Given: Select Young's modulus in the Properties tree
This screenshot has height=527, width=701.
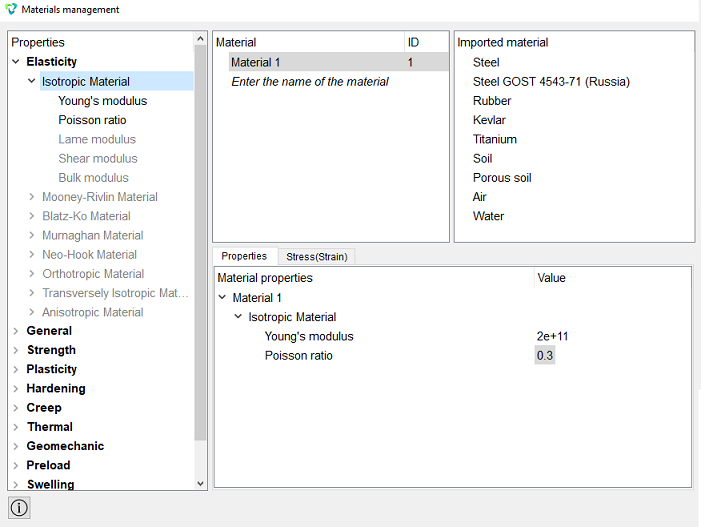Looking at the screenshot, I should (x=102, y=101).
